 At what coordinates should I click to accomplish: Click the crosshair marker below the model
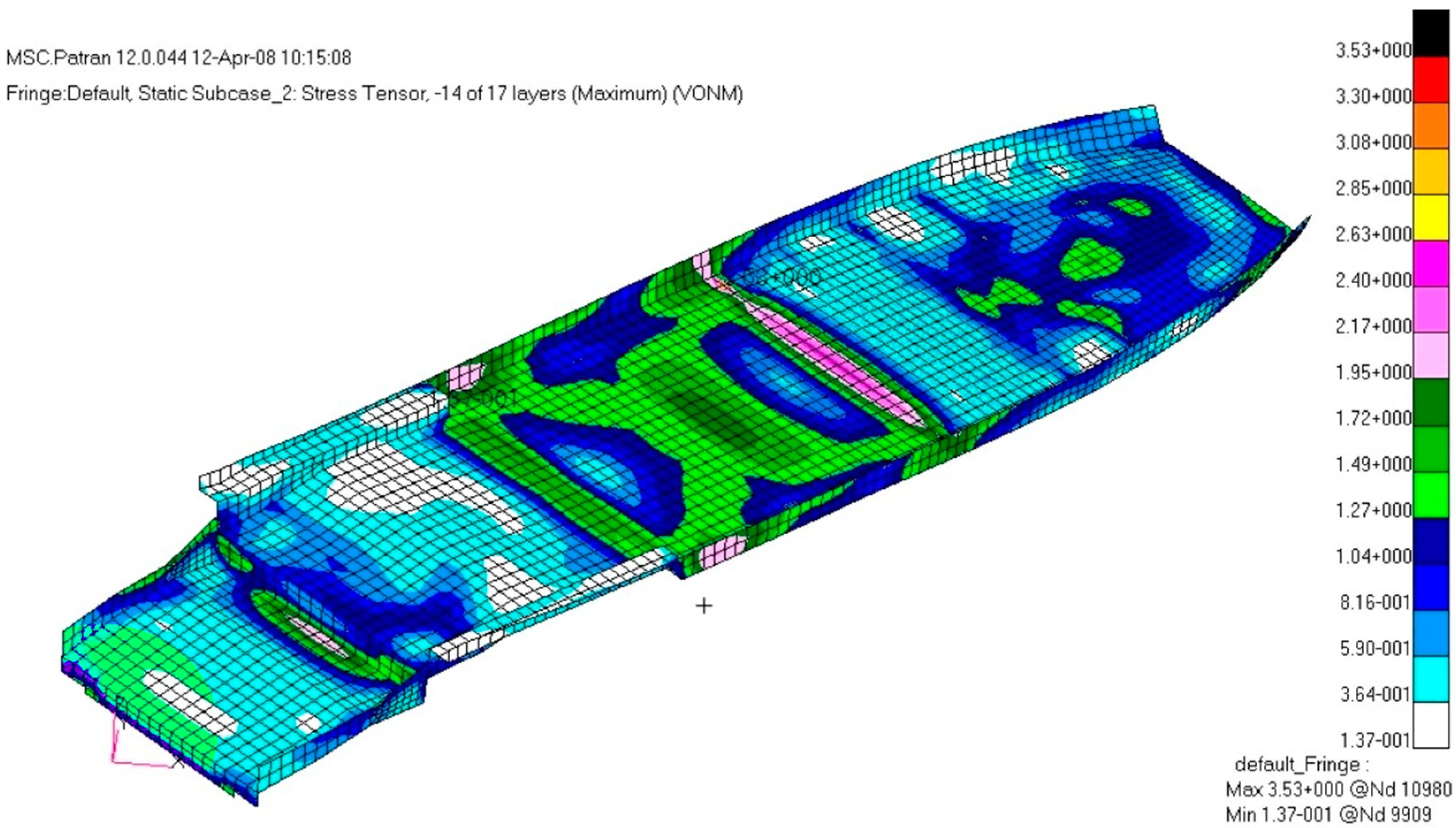click(704, 606)
